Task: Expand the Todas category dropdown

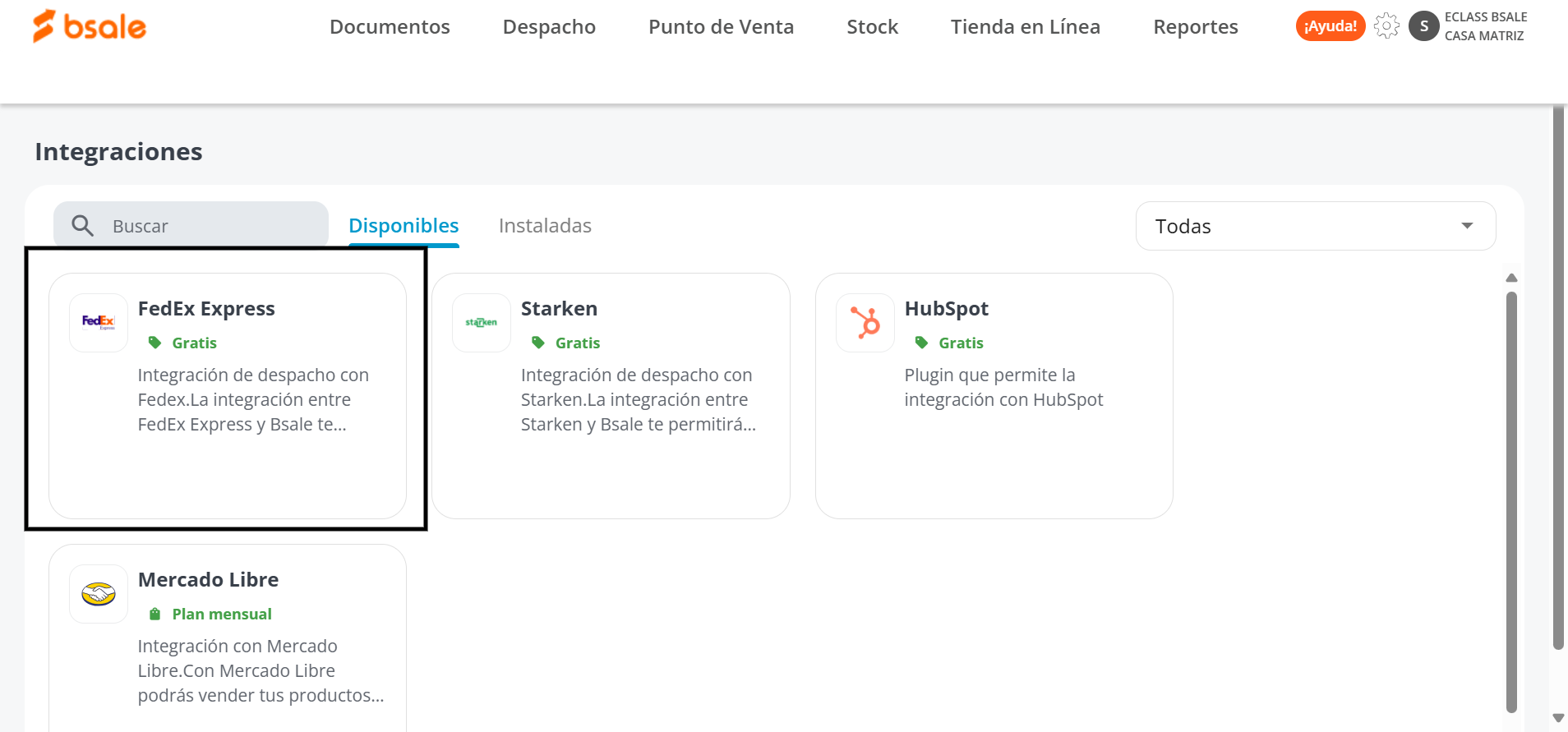Action: (1316, 226)
